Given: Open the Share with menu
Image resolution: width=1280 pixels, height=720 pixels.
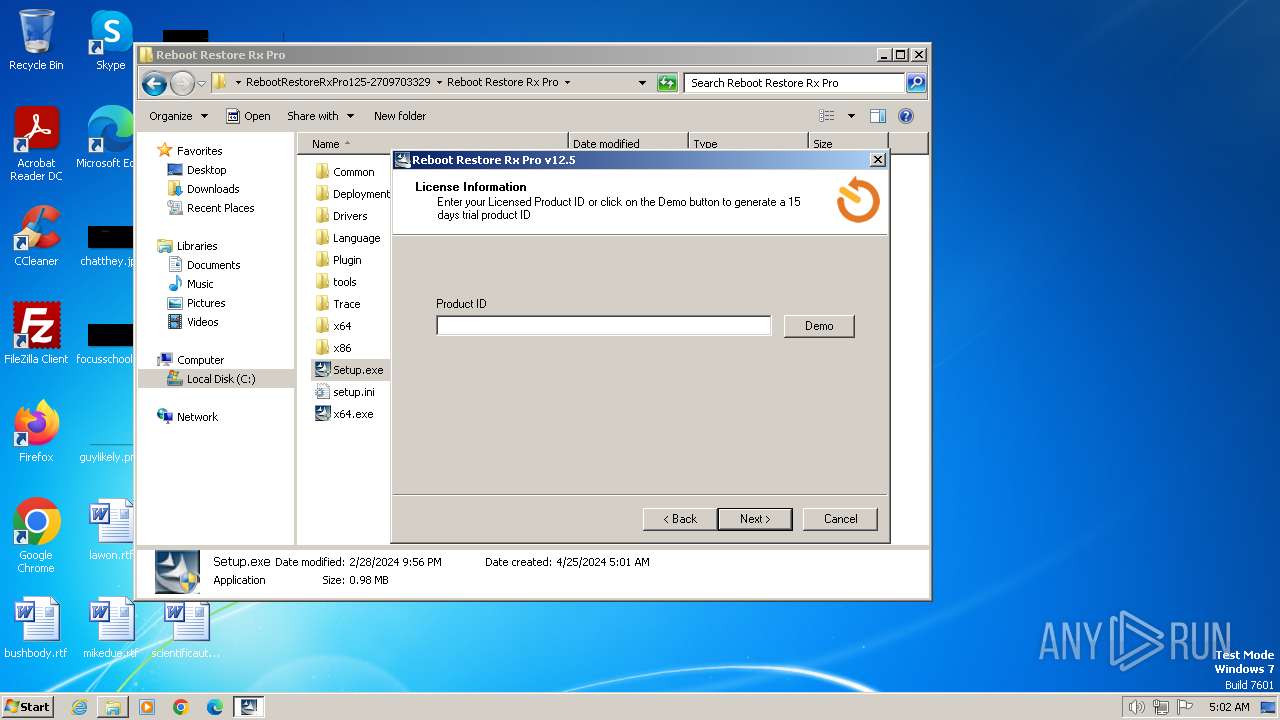Looking at the screenshot, I should (x=320, y=116).
